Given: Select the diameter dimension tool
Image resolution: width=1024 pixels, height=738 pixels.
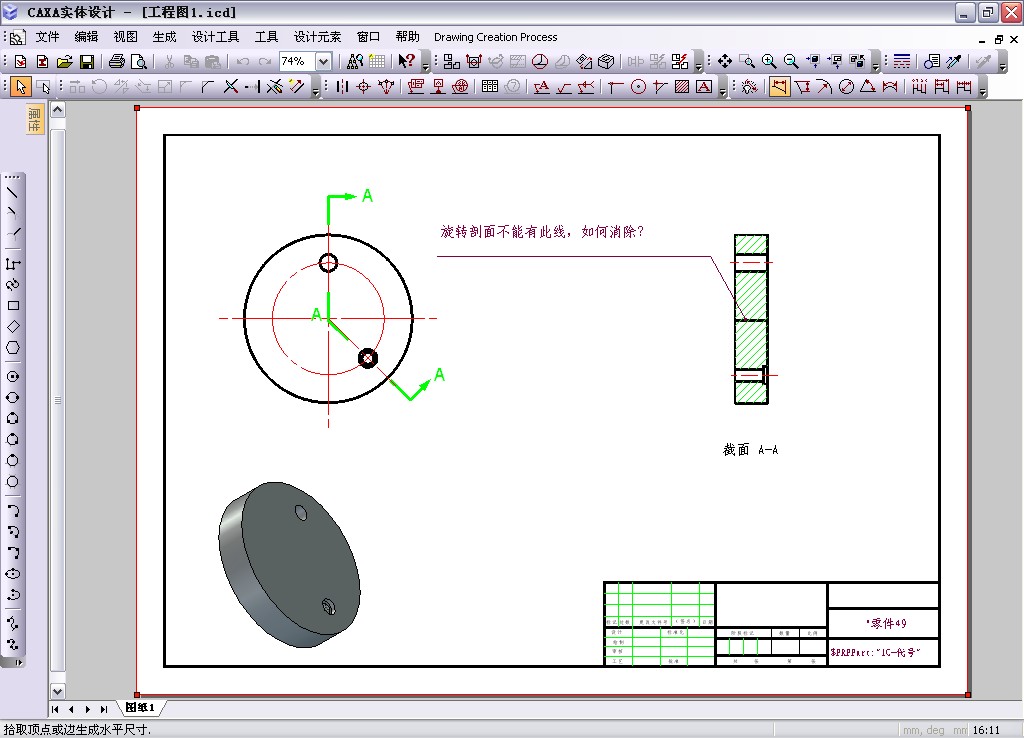Looking at the screenshot, I should pyautogui.click(x=846, y=87).
